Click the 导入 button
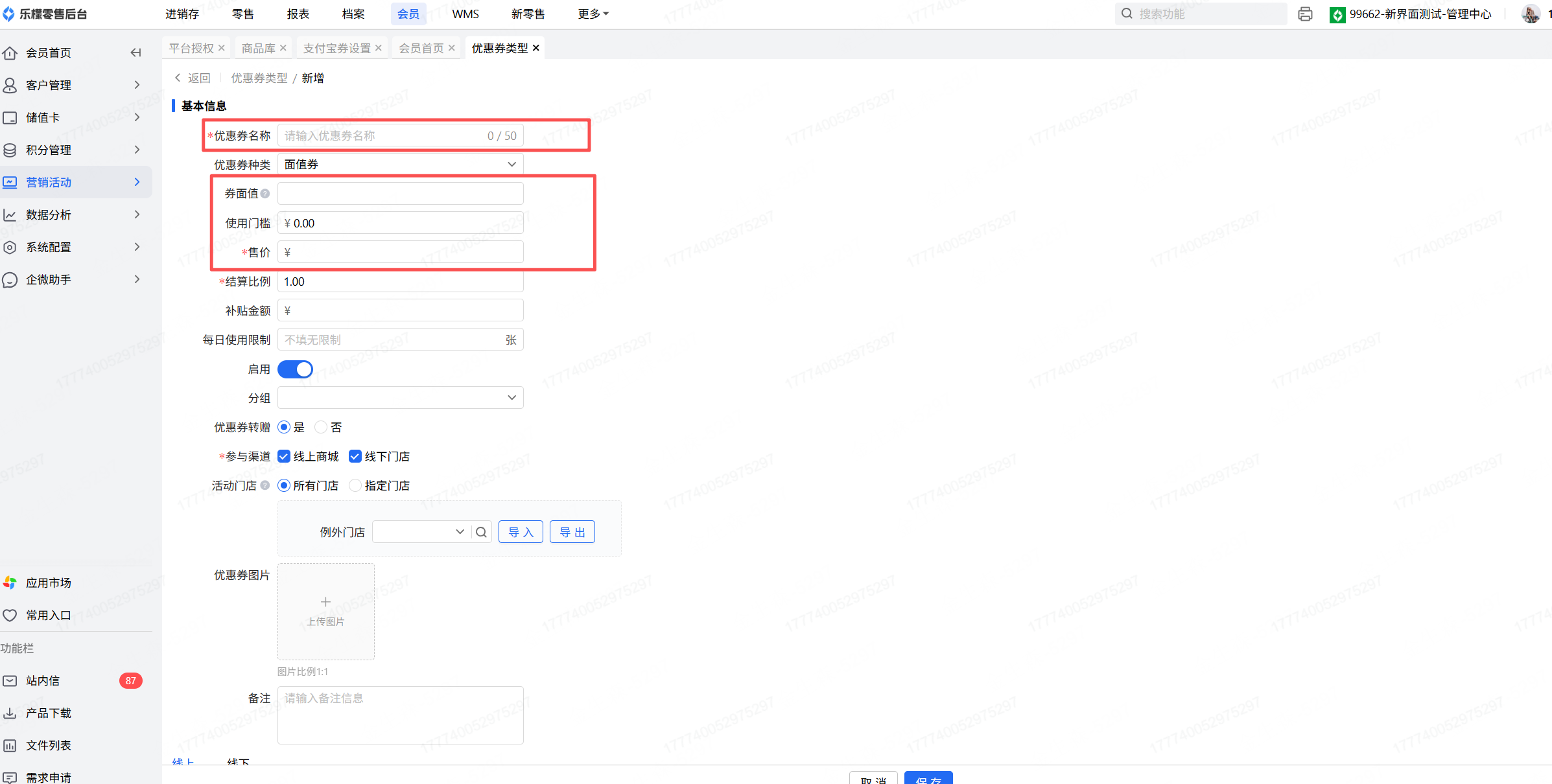1552x784 pixels. pyautogui.click(x=521, y=532)
